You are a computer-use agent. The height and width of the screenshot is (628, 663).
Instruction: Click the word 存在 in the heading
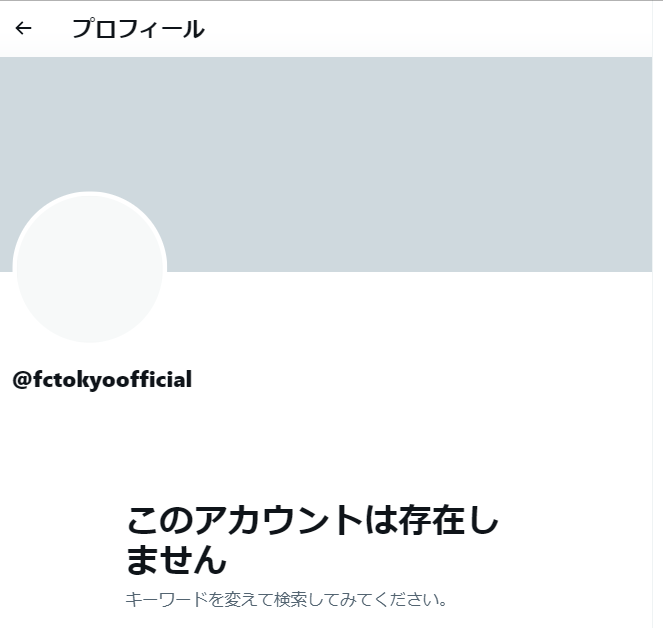431,520
